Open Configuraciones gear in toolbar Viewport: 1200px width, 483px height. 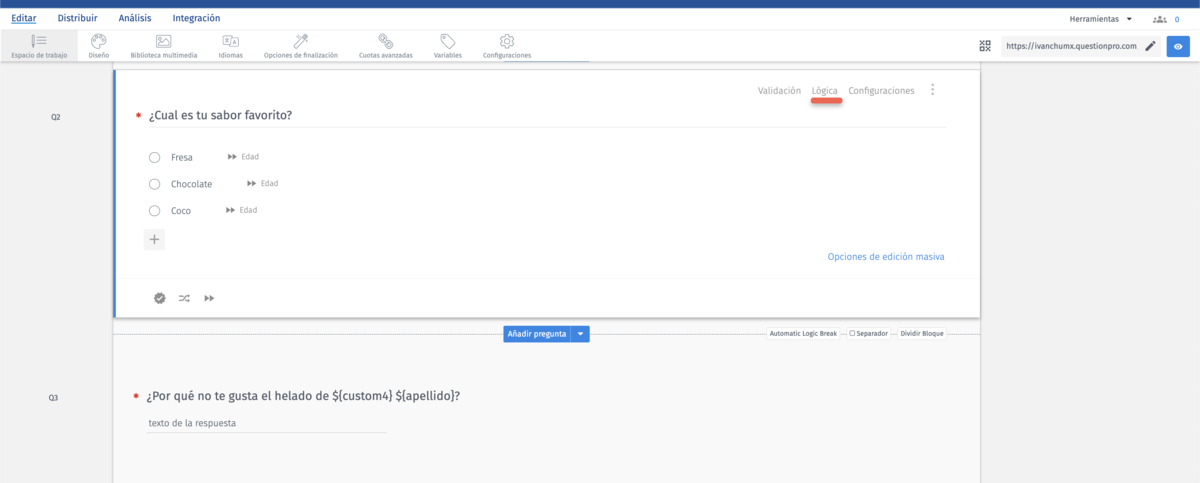(x=507, y=46)
